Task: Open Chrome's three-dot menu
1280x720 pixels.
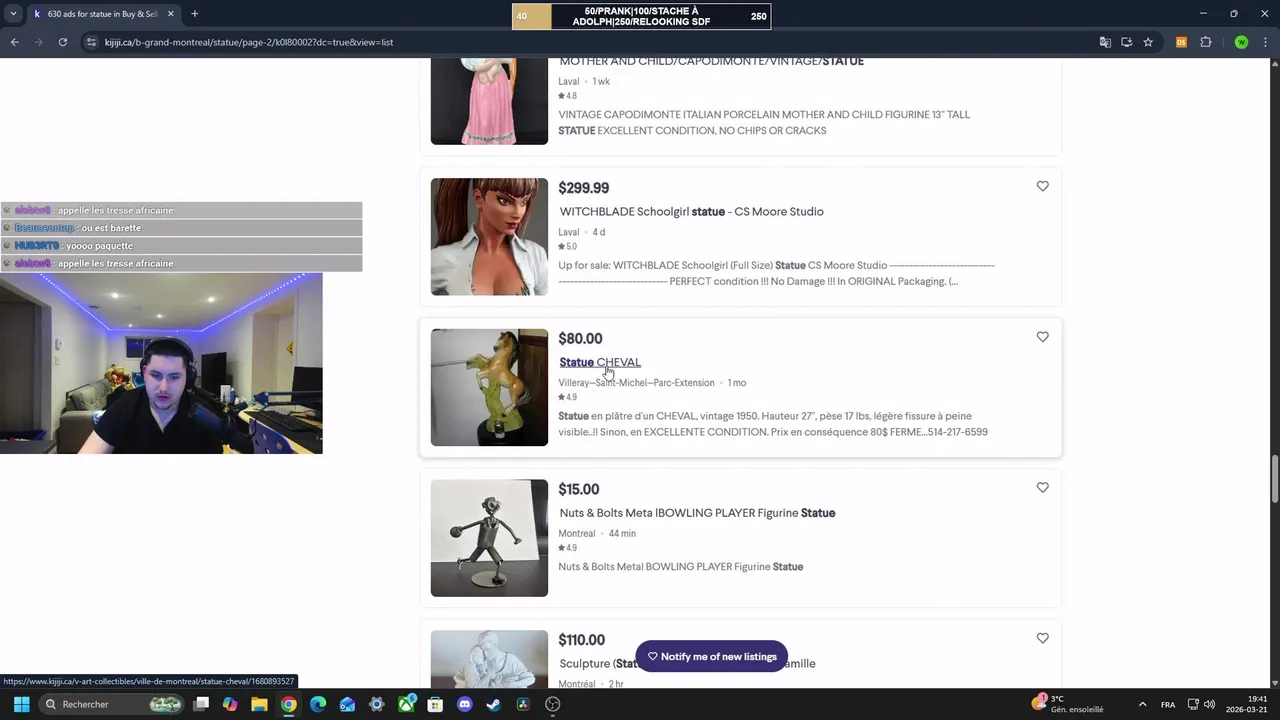Action: click(x=1265, y=42)
